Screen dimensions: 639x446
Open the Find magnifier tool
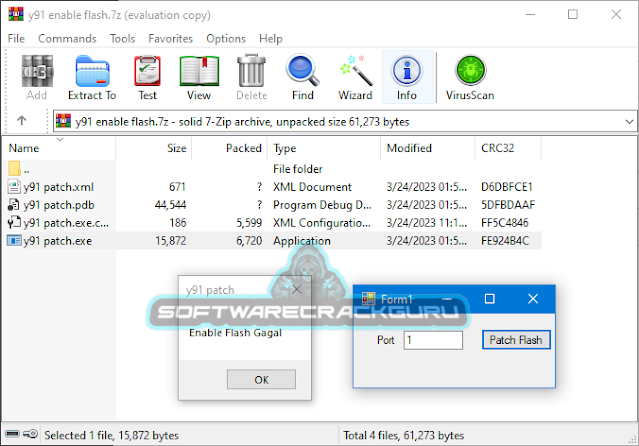[302, 71]
